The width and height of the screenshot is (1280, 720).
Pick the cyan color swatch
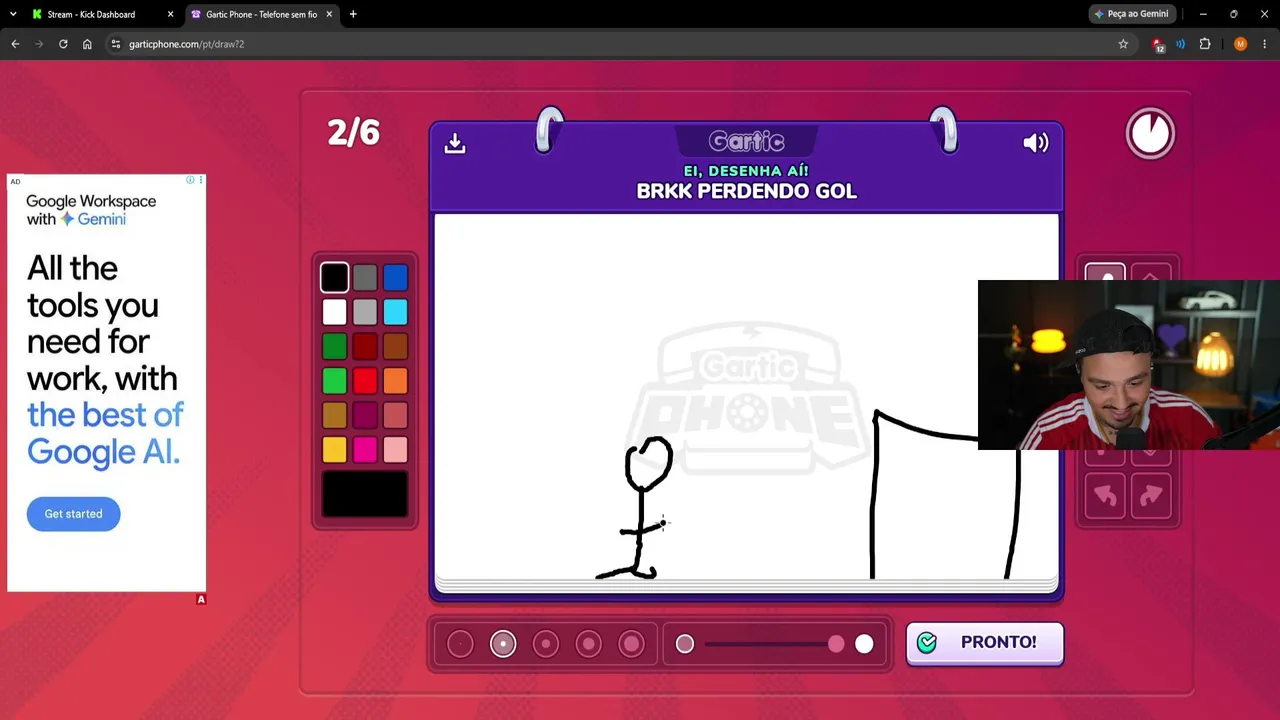395,312
